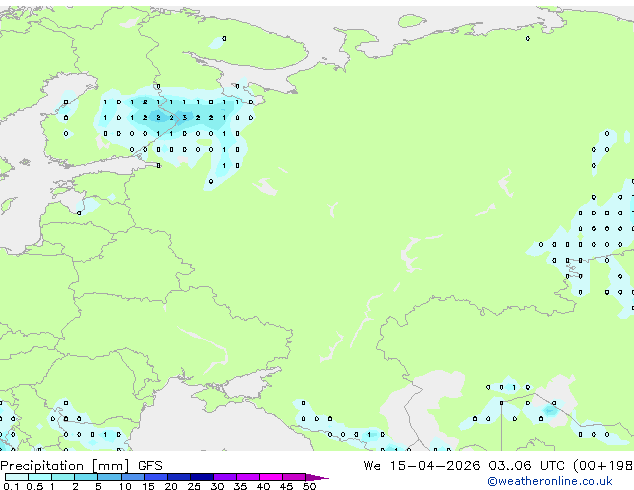
Task: Click the 50 legend label
Action: [x=309, y=486]
